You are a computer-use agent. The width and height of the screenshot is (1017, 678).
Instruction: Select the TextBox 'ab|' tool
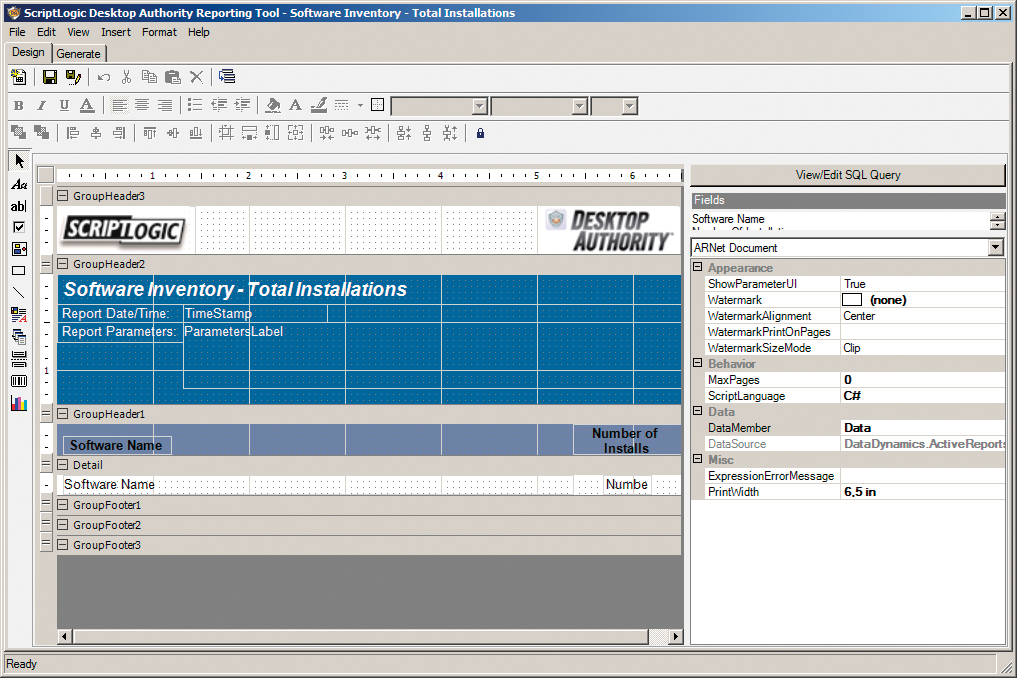pyautogui.click(x=19, y=206)
